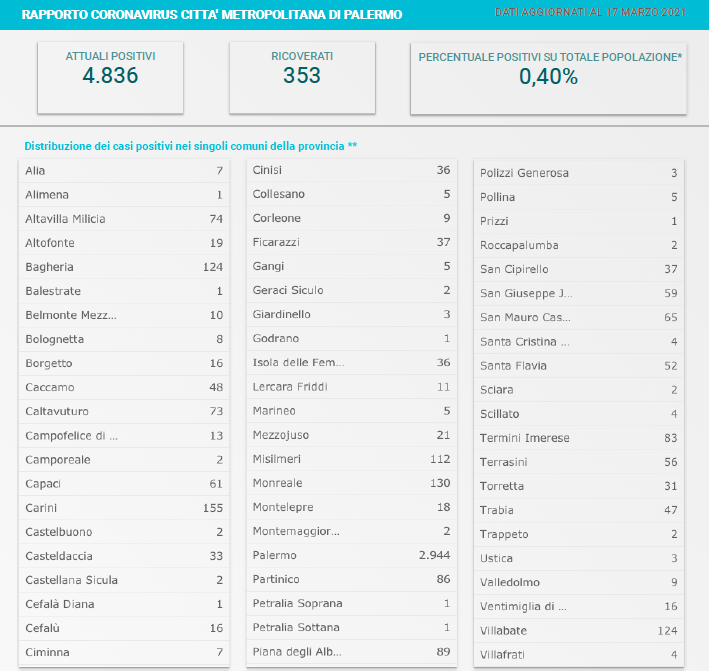This screenshot has height=671, width=709.
Task: Select the Polizzi Generosa entry
Action: point(579,173)
